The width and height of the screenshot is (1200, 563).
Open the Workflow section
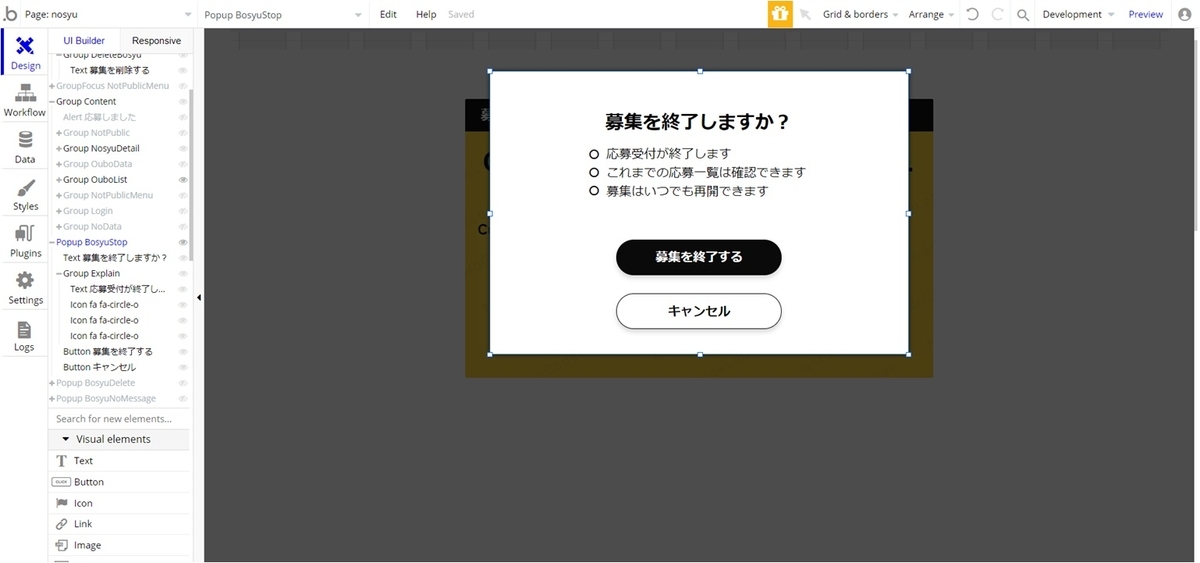point(25,100)
